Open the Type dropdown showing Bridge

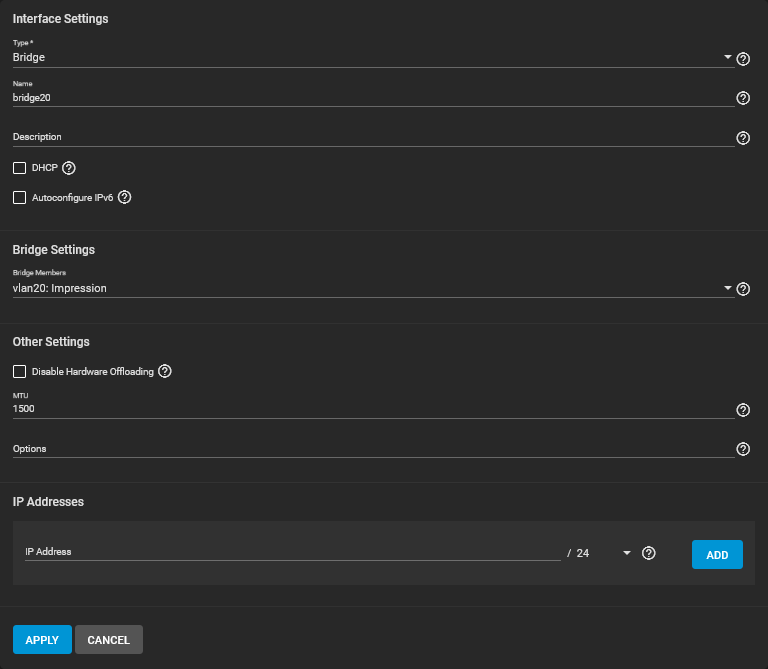[373, 57]
